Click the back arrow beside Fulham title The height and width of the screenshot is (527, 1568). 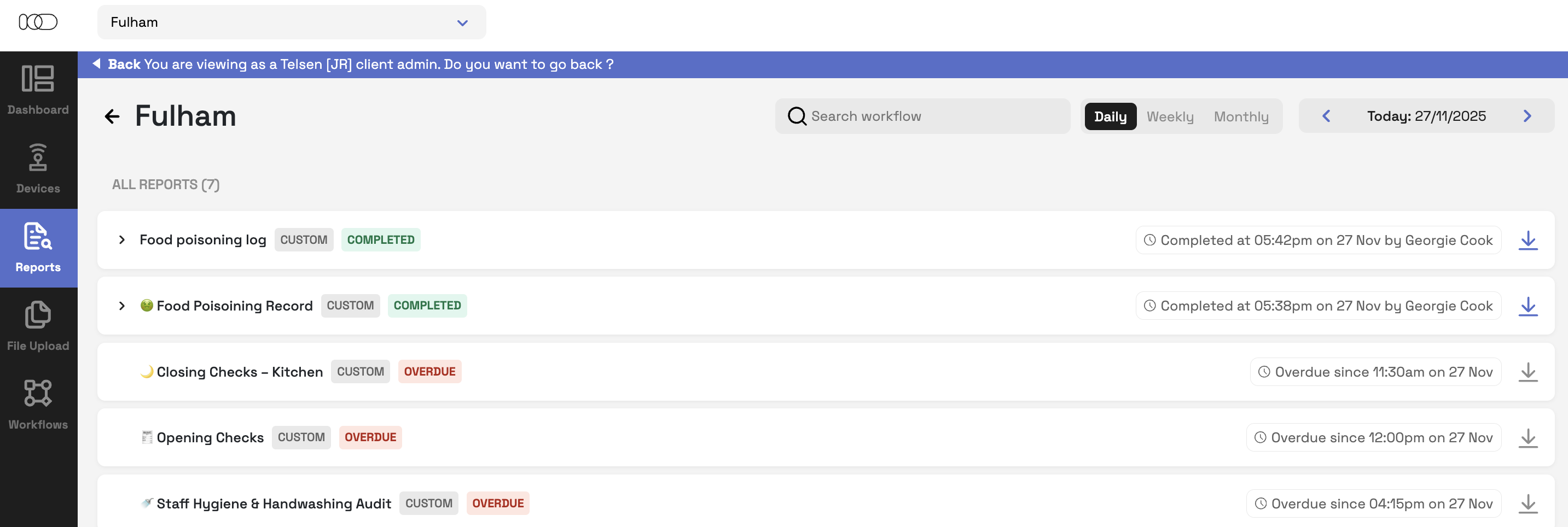[112, 116]
